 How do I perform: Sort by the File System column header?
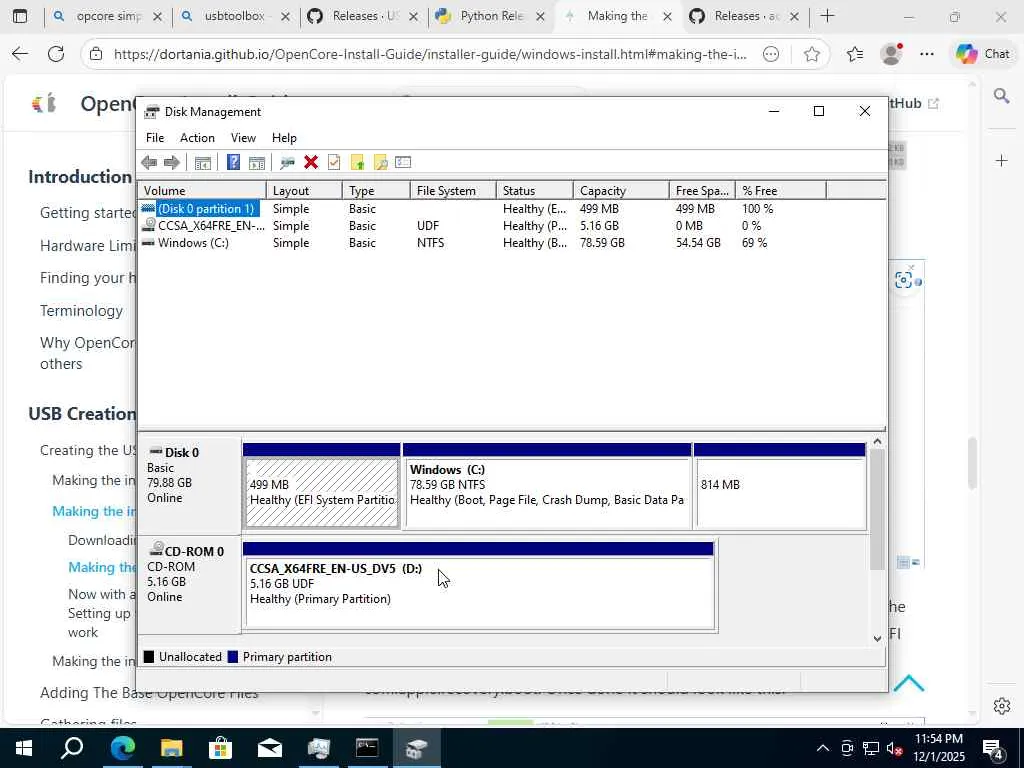[453, 191]
